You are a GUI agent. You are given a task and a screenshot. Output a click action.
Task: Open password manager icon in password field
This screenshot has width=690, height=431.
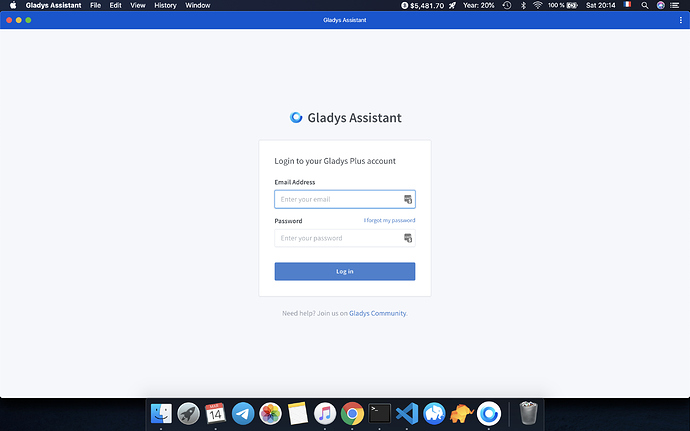[x=408, y=238]
